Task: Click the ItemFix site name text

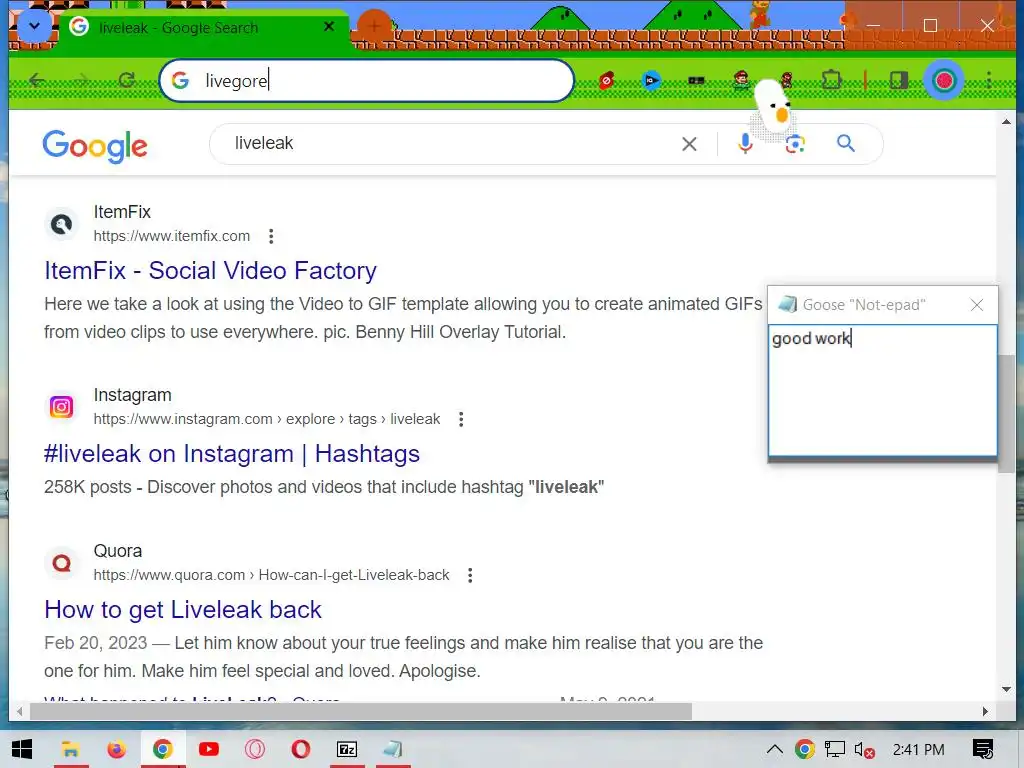Action: click(x=122, y=212)
